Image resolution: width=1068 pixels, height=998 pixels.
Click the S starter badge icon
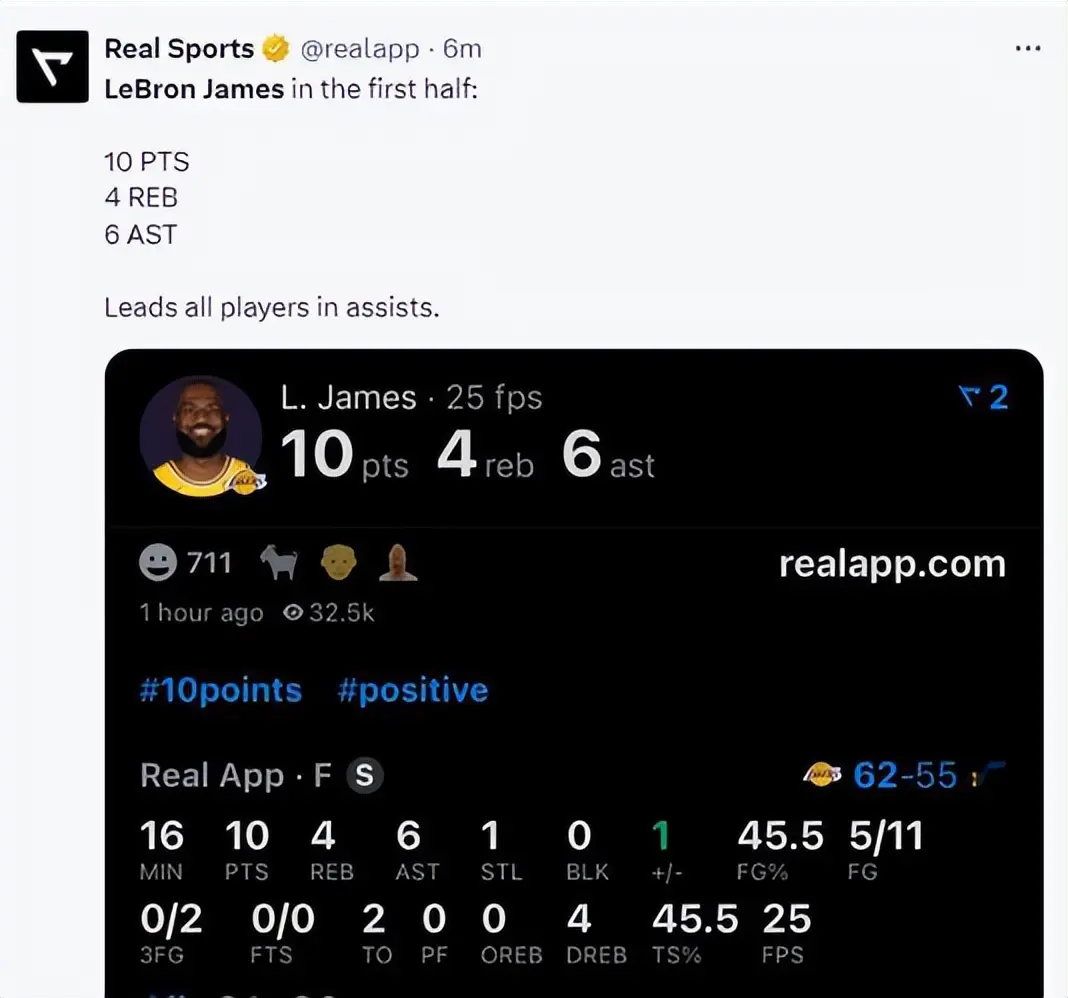365,776
